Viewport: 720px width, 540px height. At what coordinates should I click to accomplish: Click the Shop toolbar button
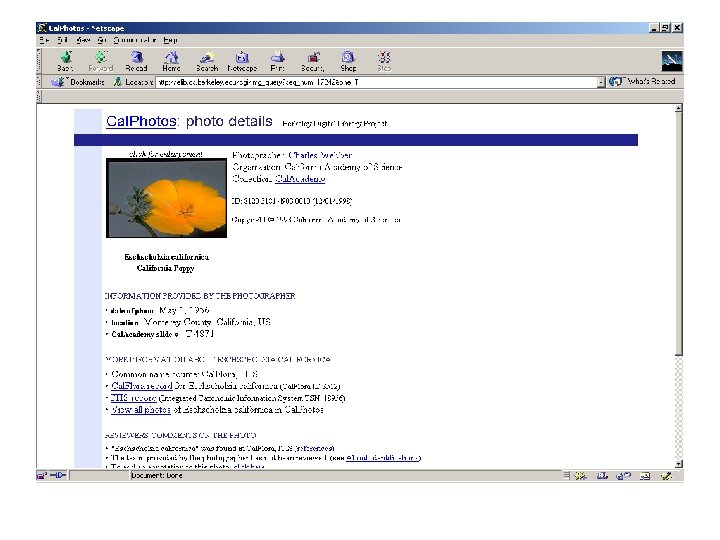tap(348, 61)
